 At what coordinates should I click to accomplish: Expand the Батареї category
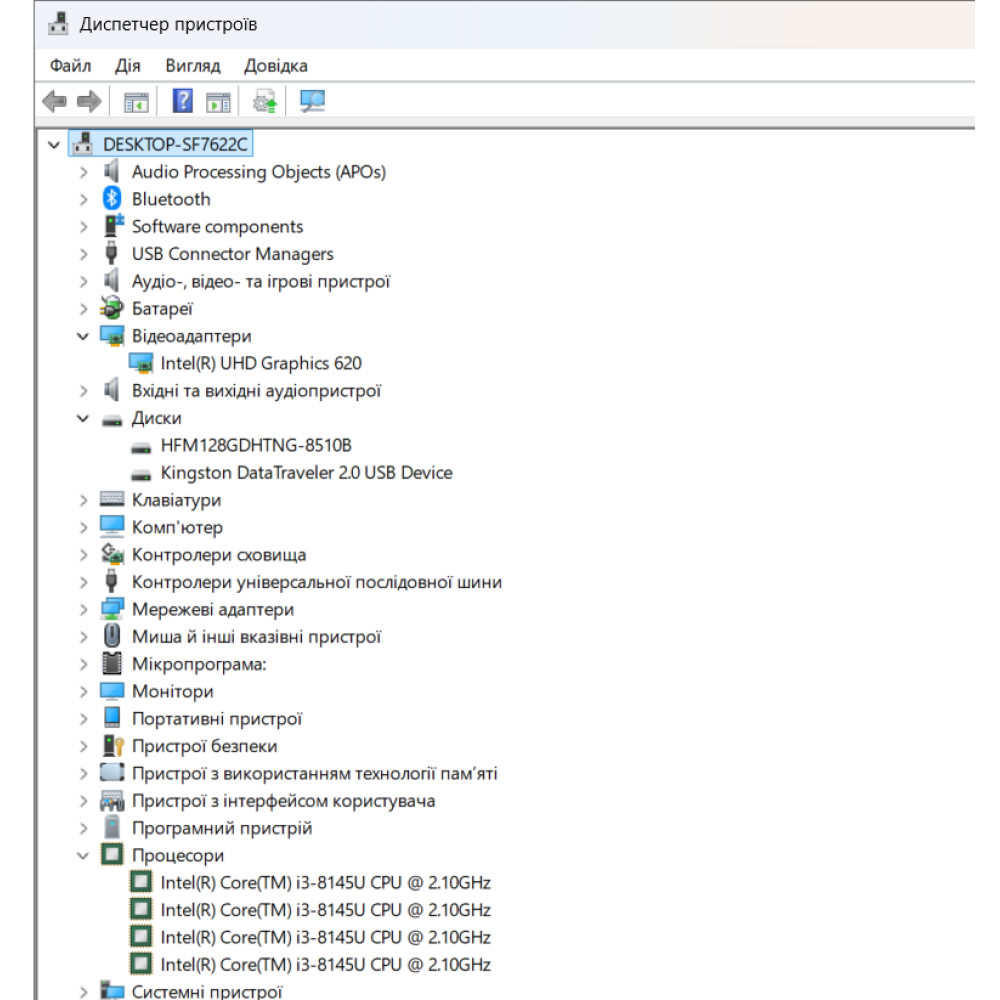(83, 309)
